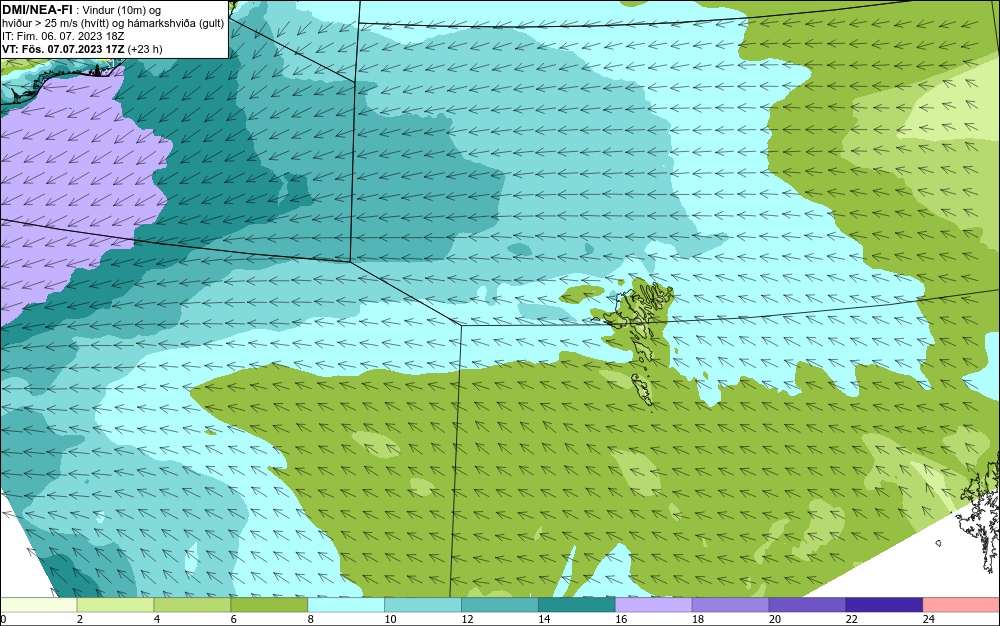The height and width of the screenshot is (626, 1000).
Task: Click the green 4–6 m/s legend swatch
Action: (192, 605)
